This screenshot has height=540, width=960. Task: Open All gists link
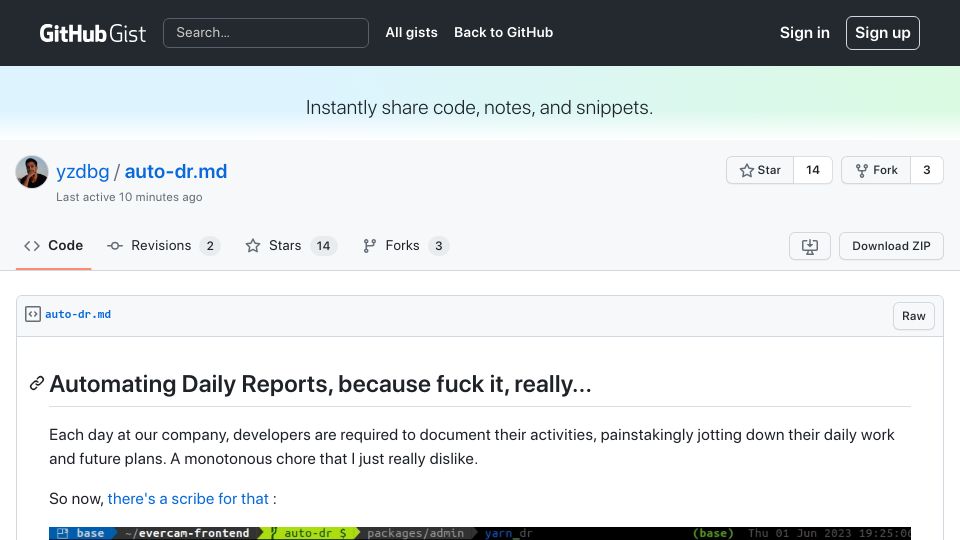coord(411,32)
